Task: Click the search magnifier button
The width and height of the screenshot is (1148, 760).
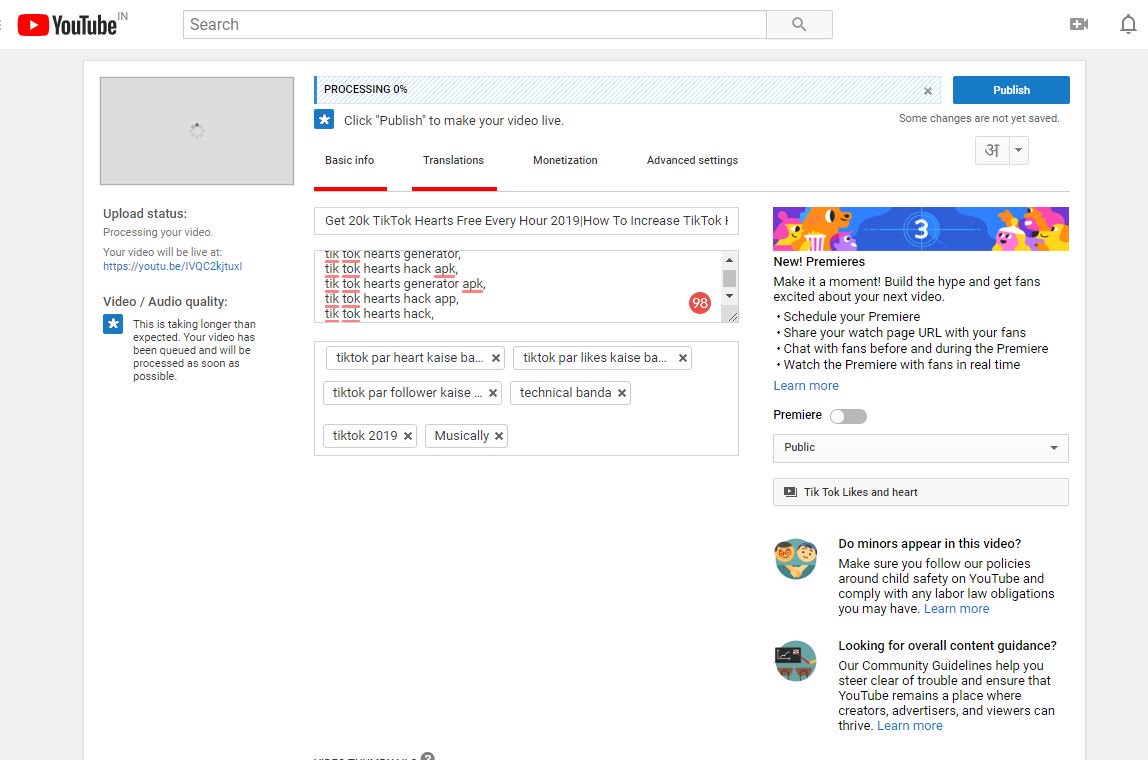Action: (x=799, y=24)
